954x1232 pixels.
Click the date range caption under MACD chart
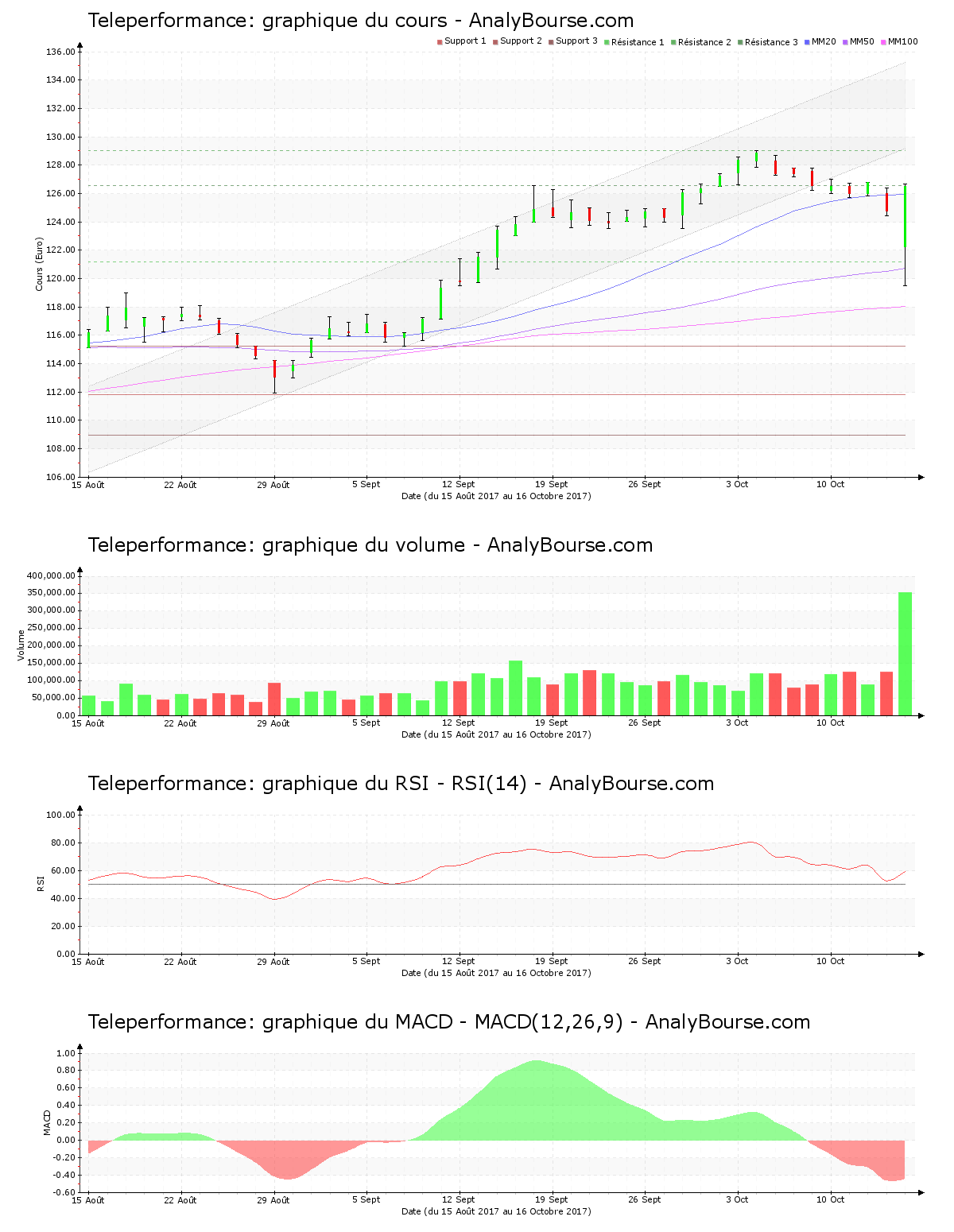point(496,1211)
